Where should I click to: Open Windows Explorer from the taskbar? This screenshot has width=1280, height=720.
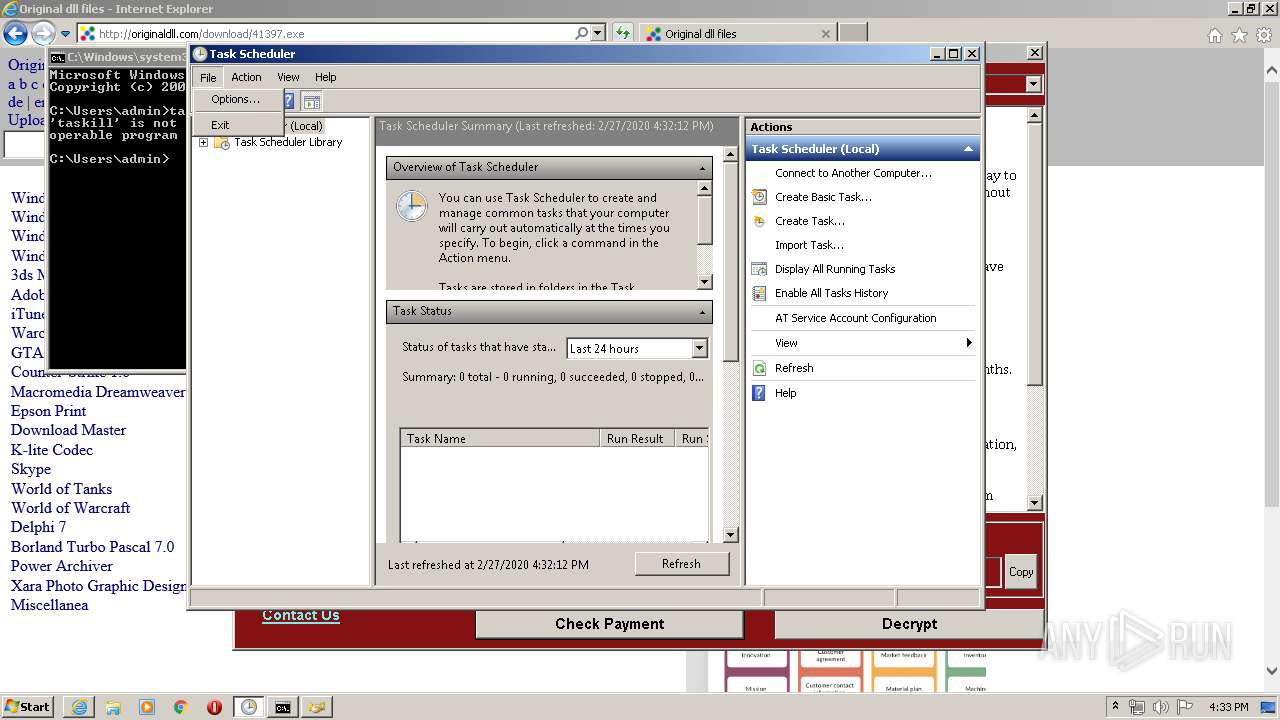coord(113,707)
